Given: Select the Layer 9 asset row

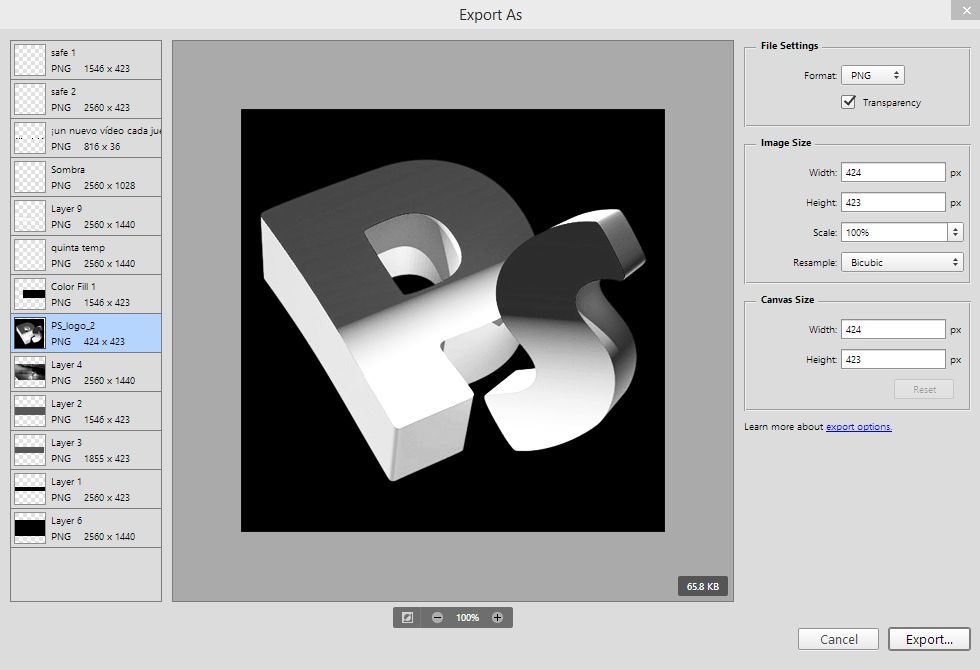Looking at the screenshot, I should tap(86, 216).
